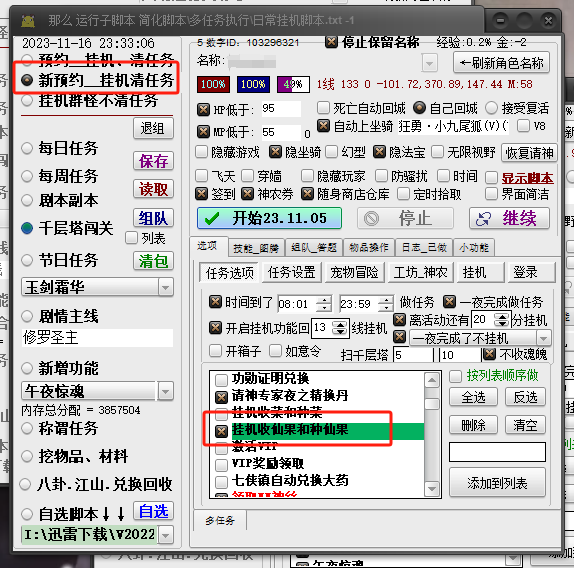Image resolution: width=574 pixels, height=568 pixels.
Task: Click the green 清包 button
Action: 153,261
